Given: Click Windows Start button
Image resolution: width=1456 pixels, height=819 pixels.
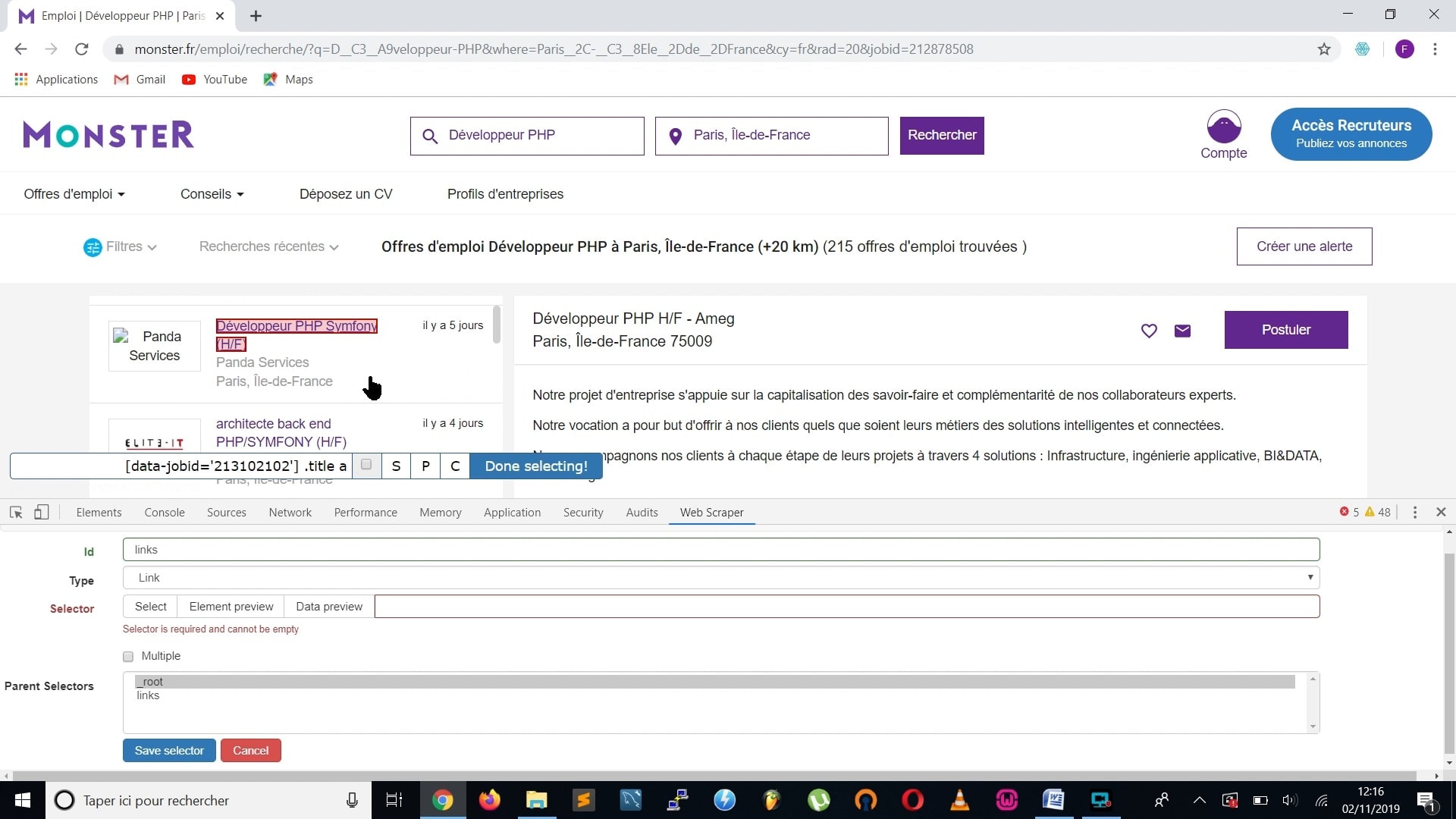Looking at the screenshot, I should [23, 800].
